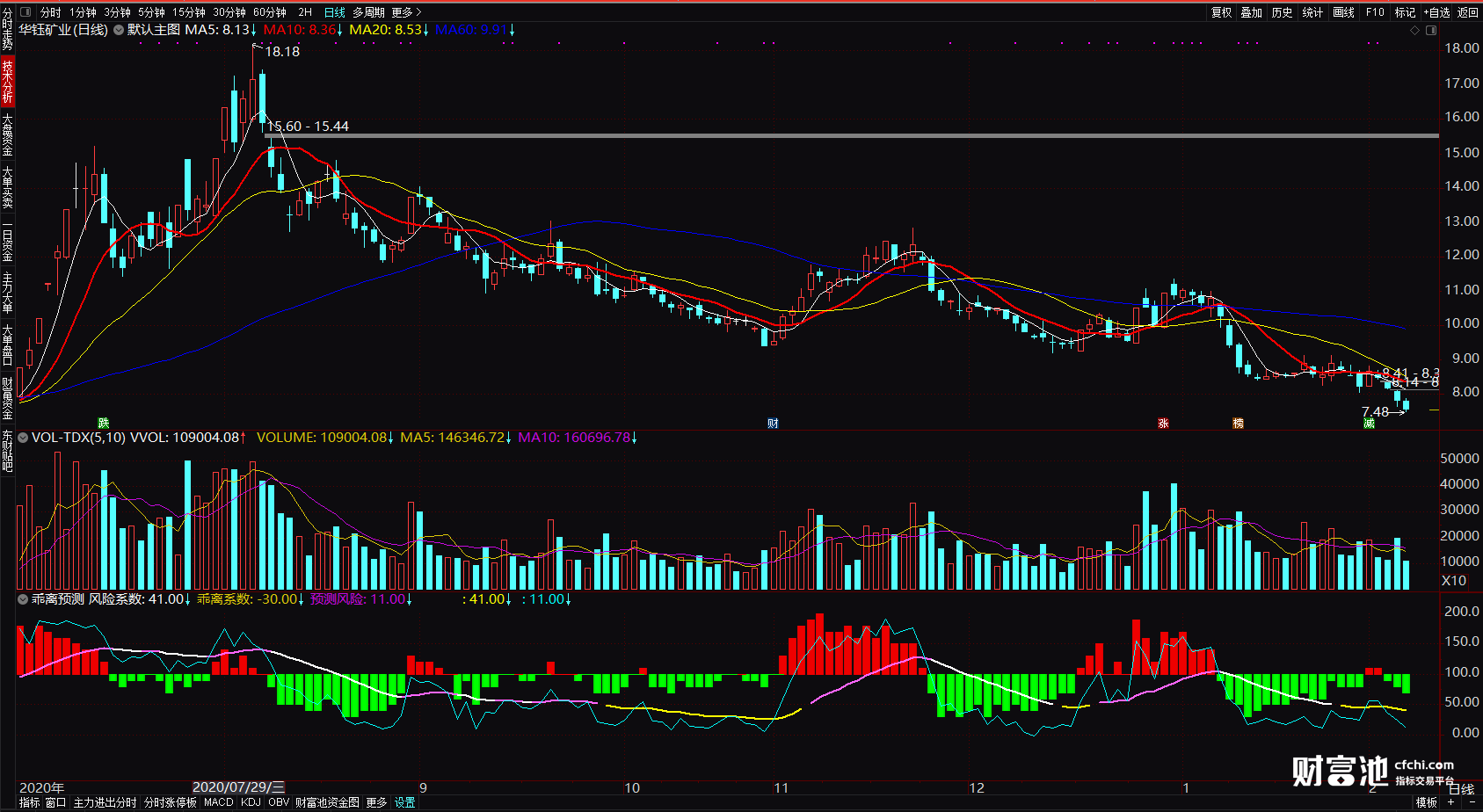Click 指标 in bottom toolbar

[29, 802]
